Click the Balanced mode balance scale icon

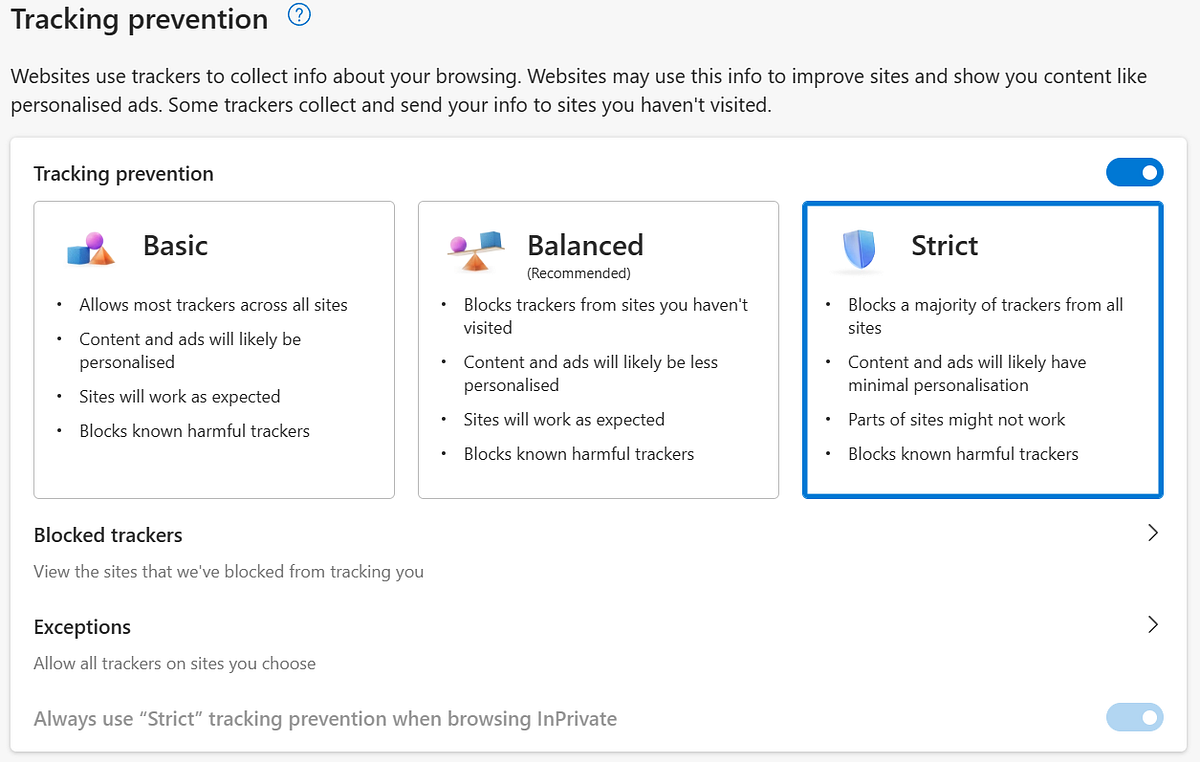tap(474, 254)
